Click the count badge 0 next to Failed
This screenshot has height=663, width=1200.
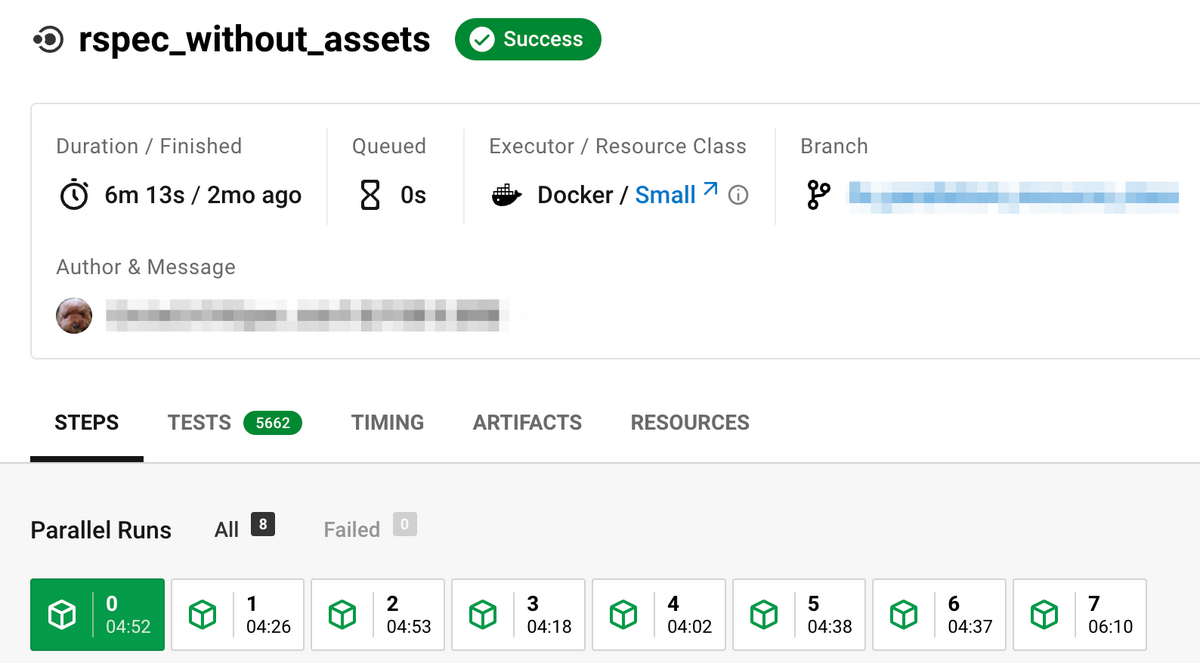pos(405,524)
